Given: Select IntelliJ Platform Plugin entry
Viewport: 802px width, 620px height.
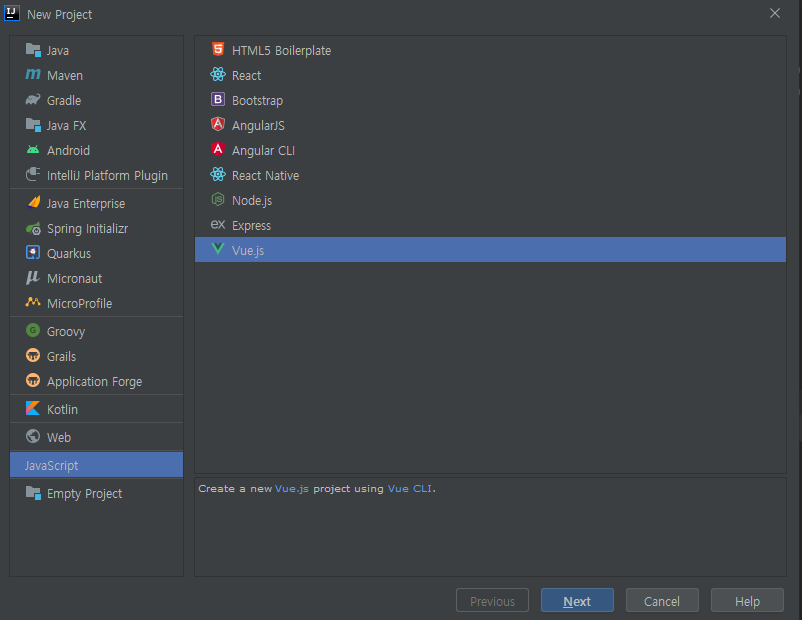Looking at the screenshot, I should [96, 176].
